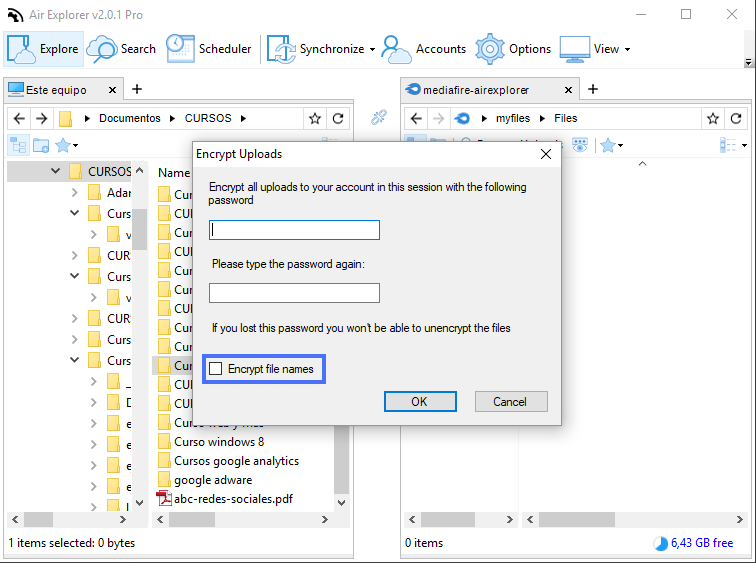Image resolution: width=756 pixels, height=563 pixels.
Task: Select the Curso windows 8 folder
Action: click(219, 442)
